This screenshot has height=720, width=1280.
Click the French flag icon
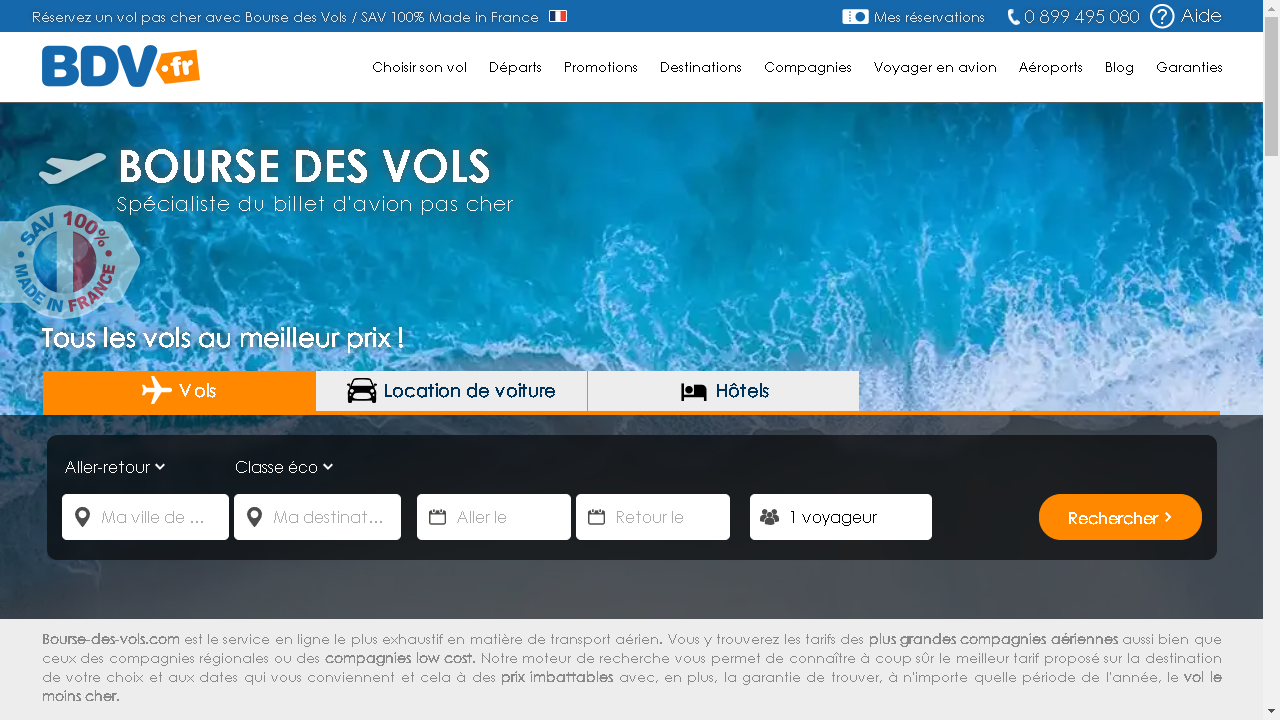click(558, 16)
